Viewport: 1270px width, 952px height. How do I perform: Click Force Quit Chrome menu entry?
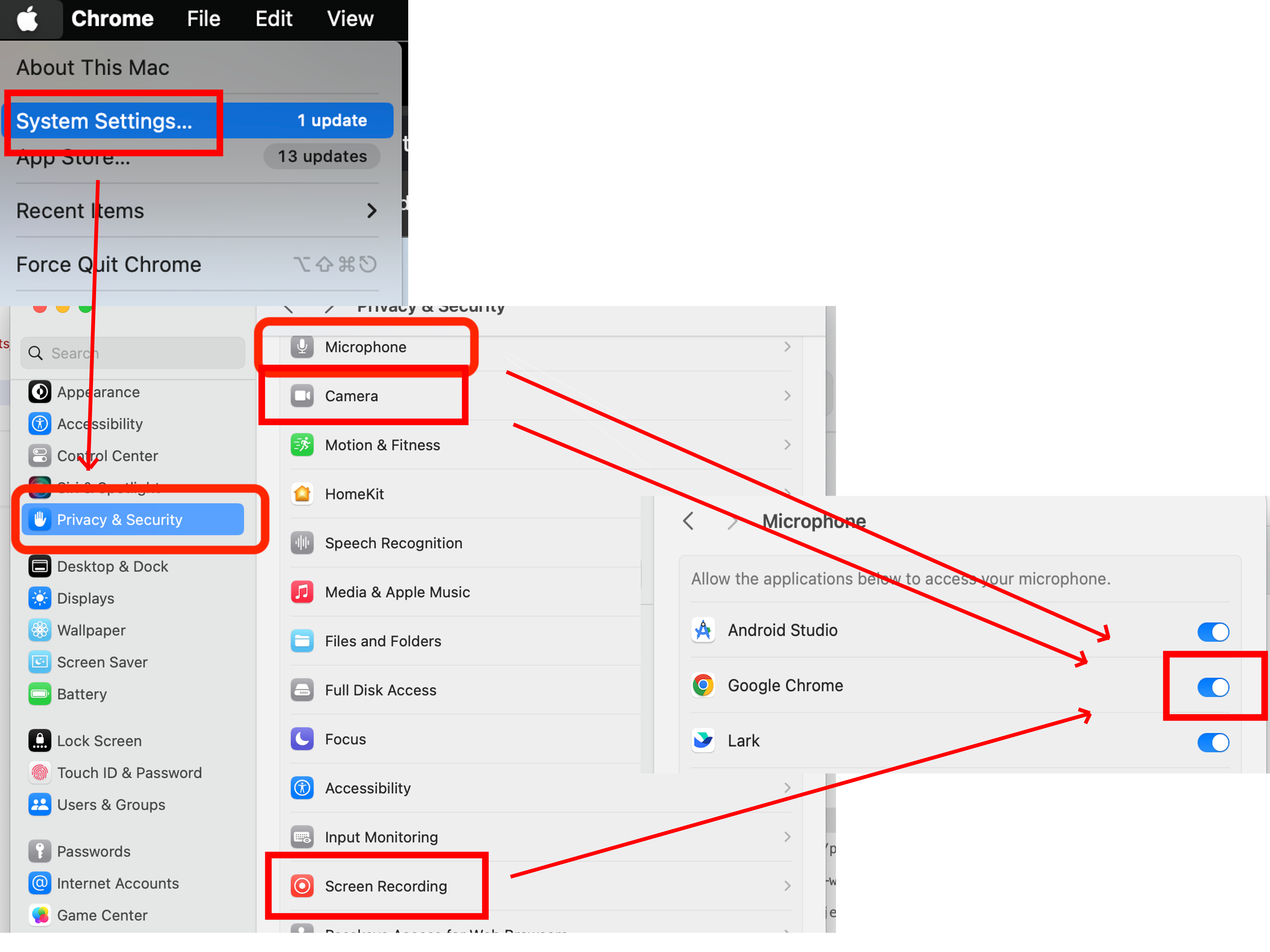109,264
